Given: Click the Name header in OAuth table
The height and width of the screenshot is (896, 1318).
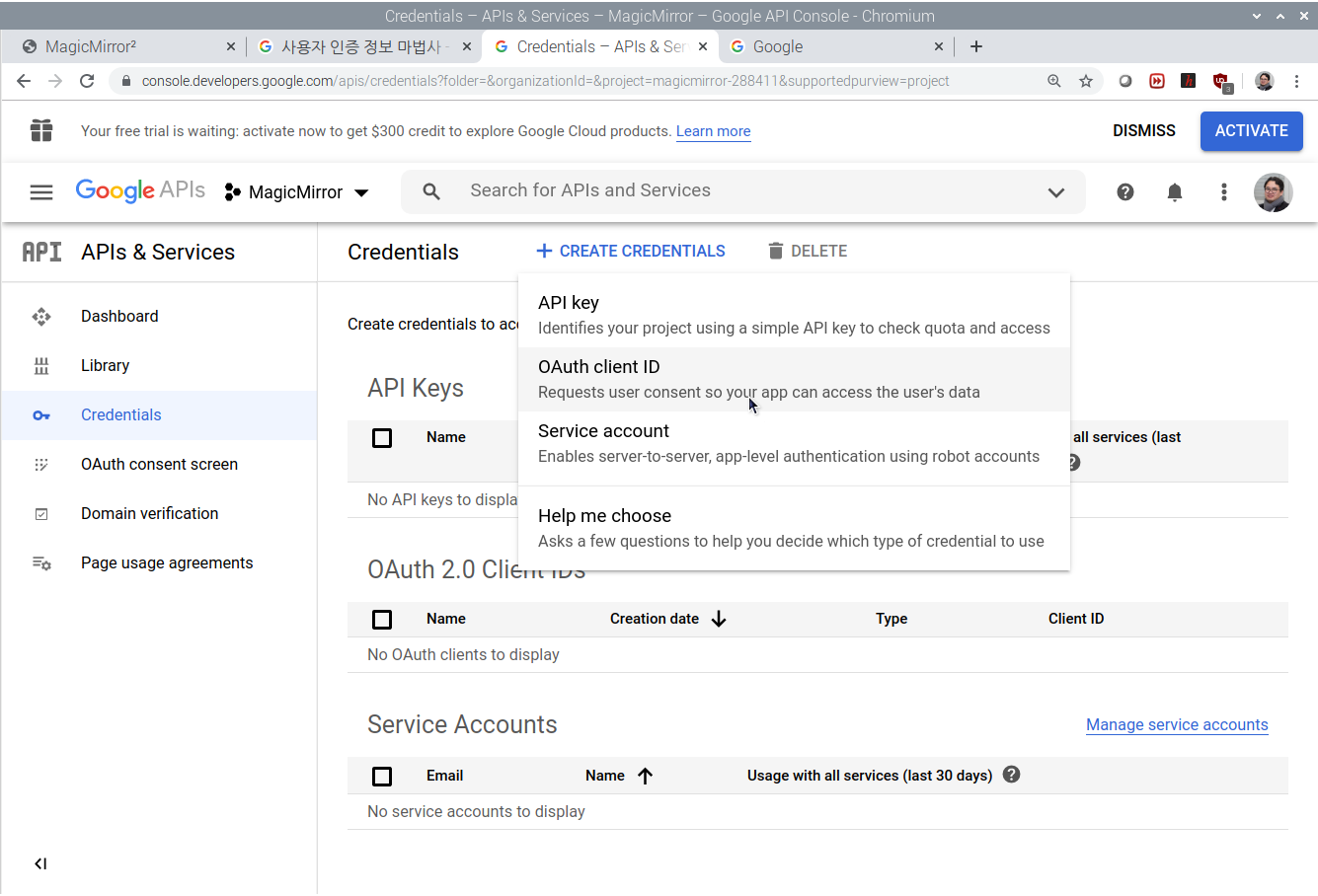Looking at the screenshot, I should pos(446,619).
